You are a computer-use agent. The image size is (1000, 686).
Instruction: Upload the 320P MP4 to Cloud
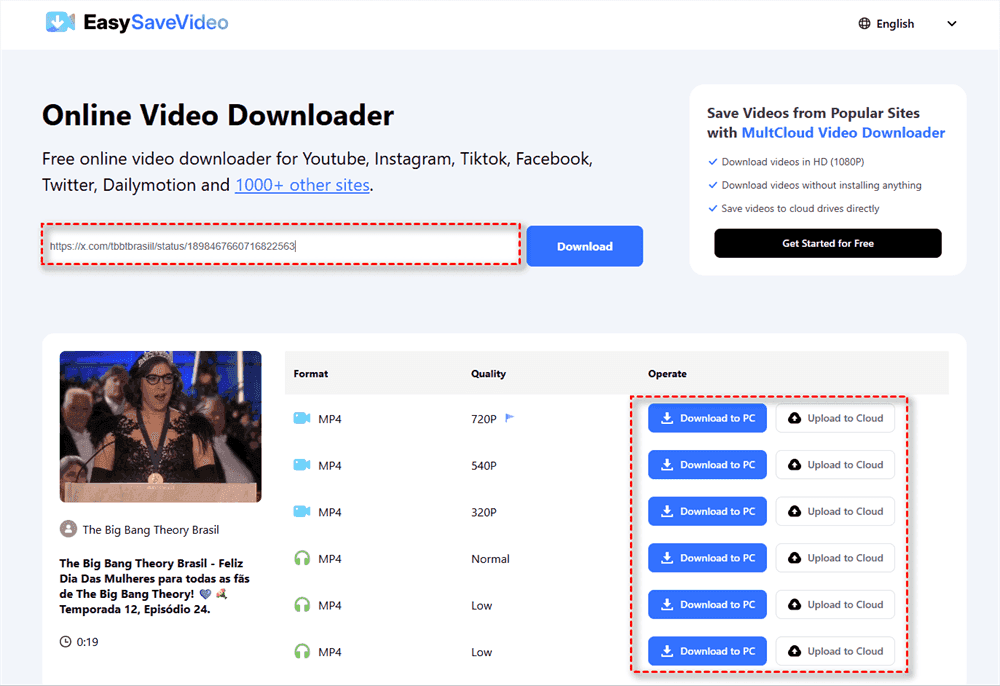(835, 511)
